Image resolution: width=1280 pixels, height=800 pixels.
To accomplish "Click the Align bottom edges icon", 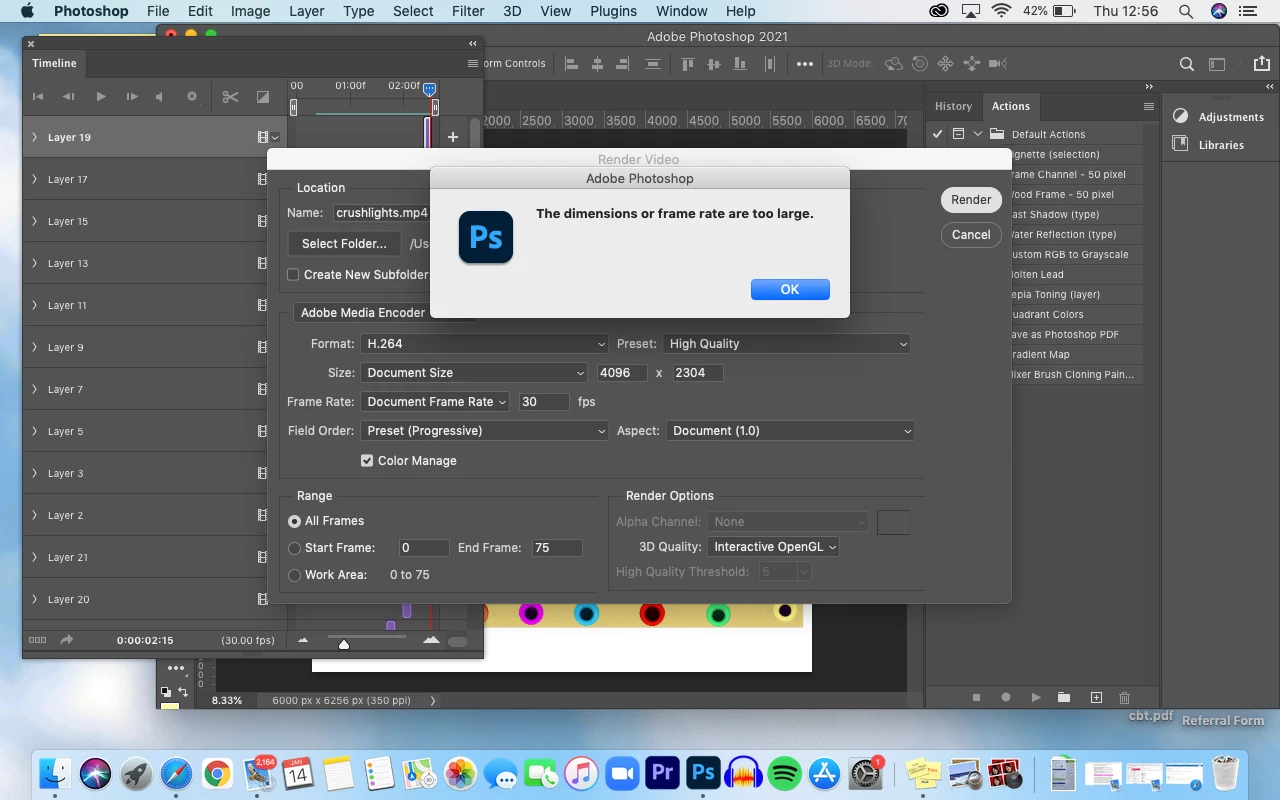I will click(740, 63).
